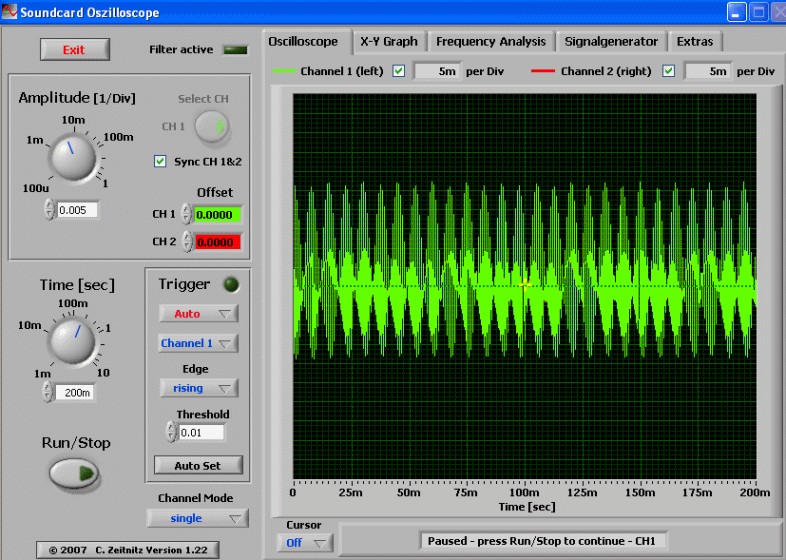Click the 100m label on time axis
This screenshot has height=560, width=786.
pyautogui.click(x=524, y=492)
